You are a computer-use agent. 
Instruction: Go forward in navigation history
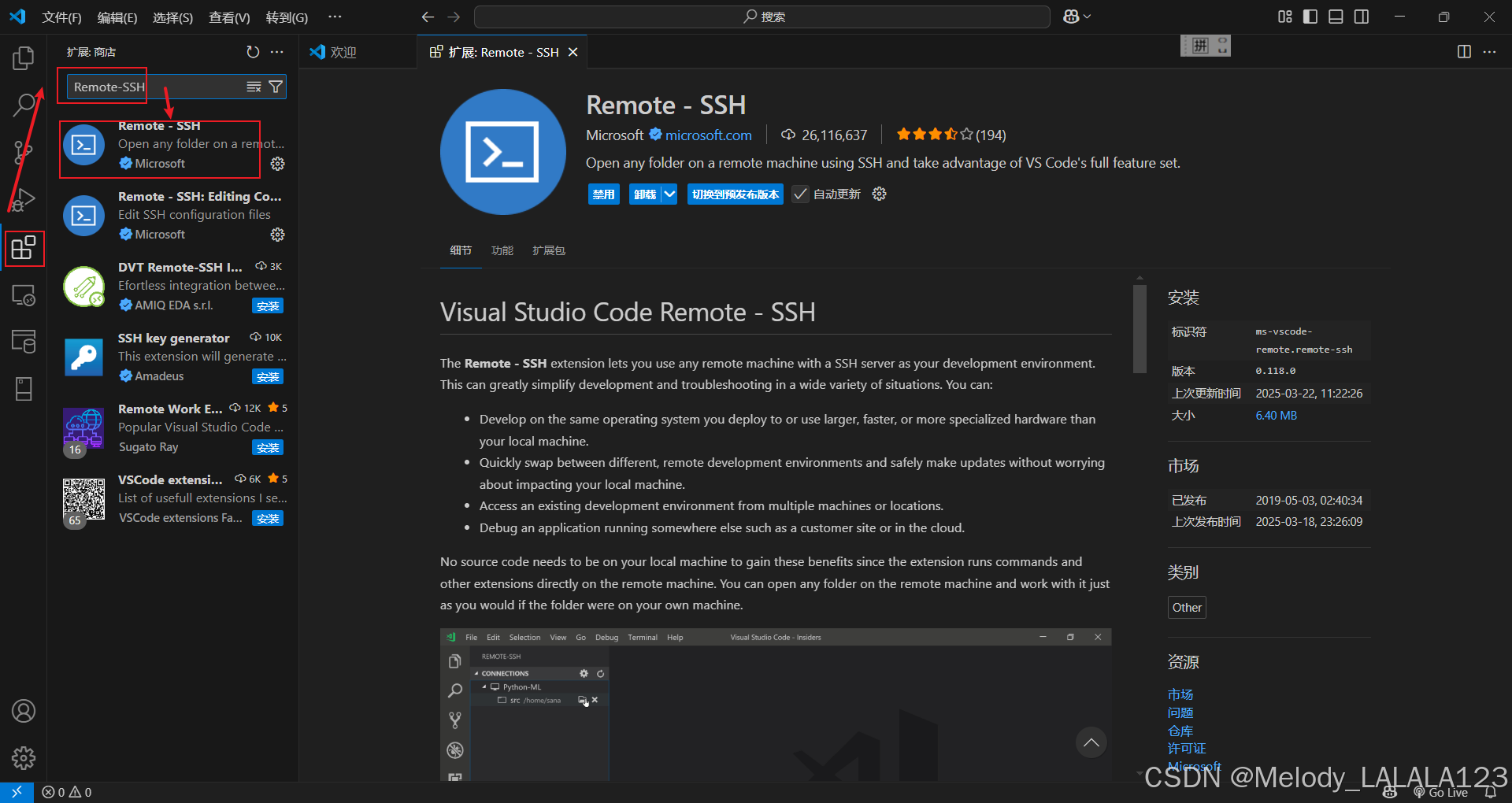[454, 17]
